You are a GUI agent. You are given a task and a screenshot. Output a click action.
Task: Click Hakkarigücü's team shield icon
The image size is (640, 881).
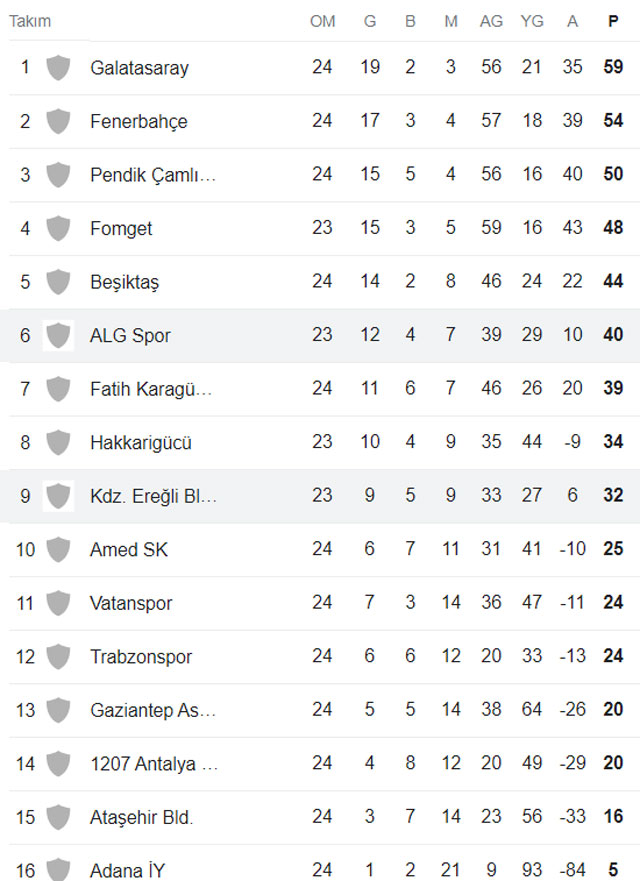58,442
